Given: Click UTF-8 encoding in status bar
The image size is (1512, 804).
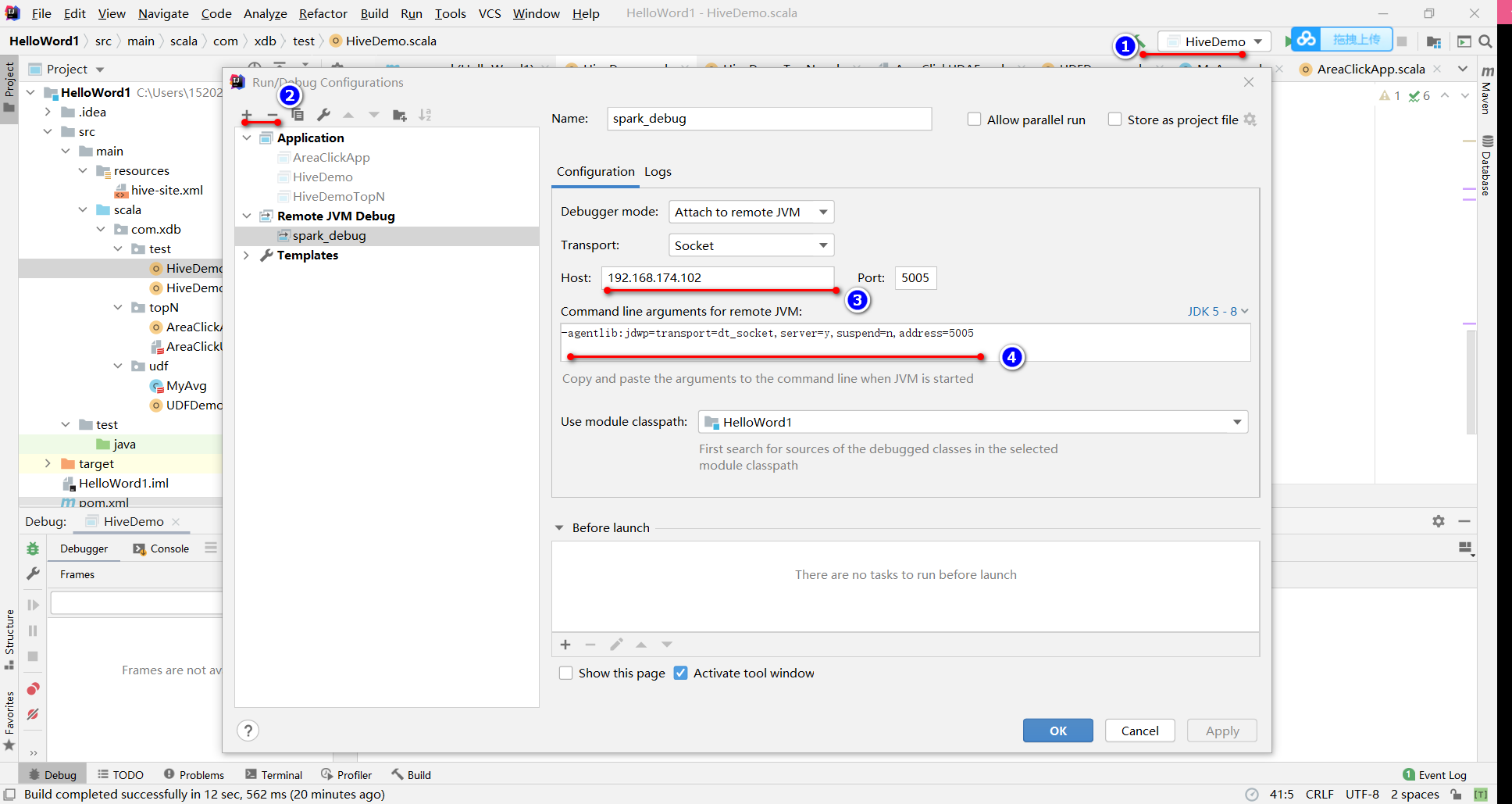Looking at the screenshot, I should [x=1362, y=794].
